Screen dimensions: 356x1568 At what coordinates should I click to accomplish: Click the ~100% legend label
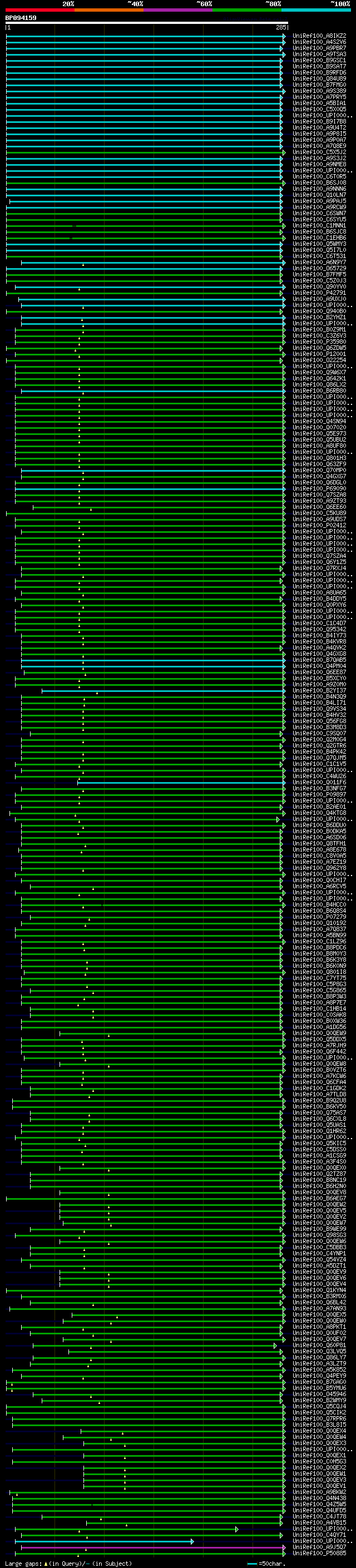(340, 4)
